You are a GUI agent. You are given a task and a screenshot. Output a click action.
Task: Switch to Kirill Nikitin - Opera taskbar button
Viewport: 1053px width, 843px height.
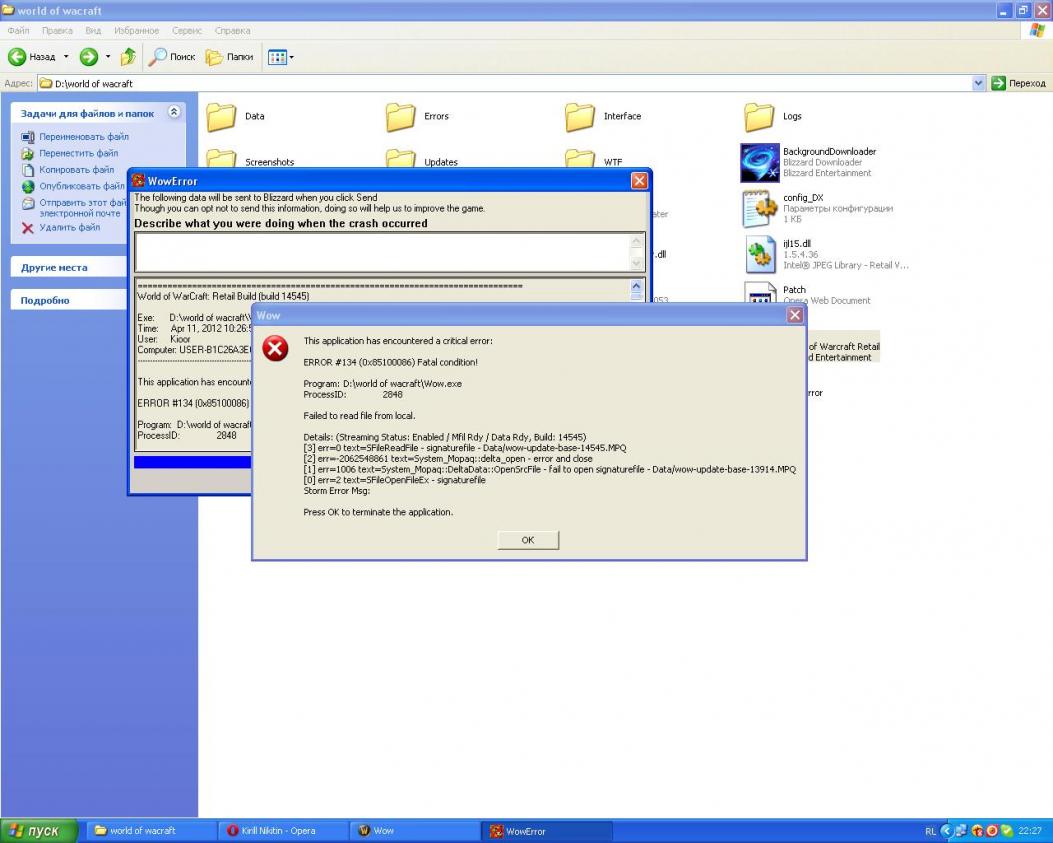point(279,831)
